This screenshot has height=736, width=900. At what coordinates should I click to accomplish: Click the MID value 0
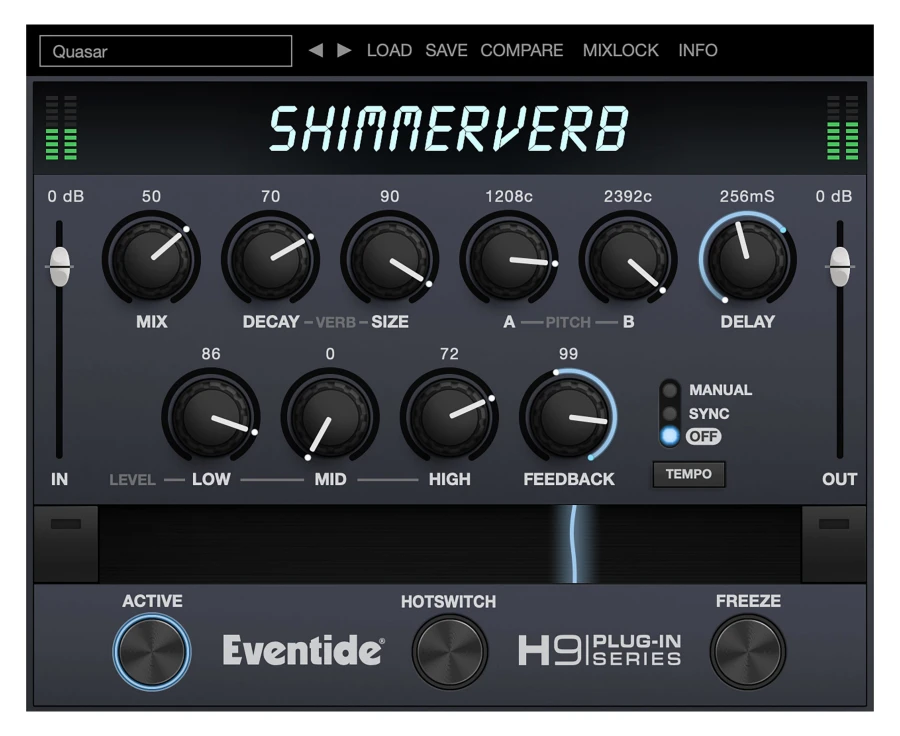[x=330, y=354]
